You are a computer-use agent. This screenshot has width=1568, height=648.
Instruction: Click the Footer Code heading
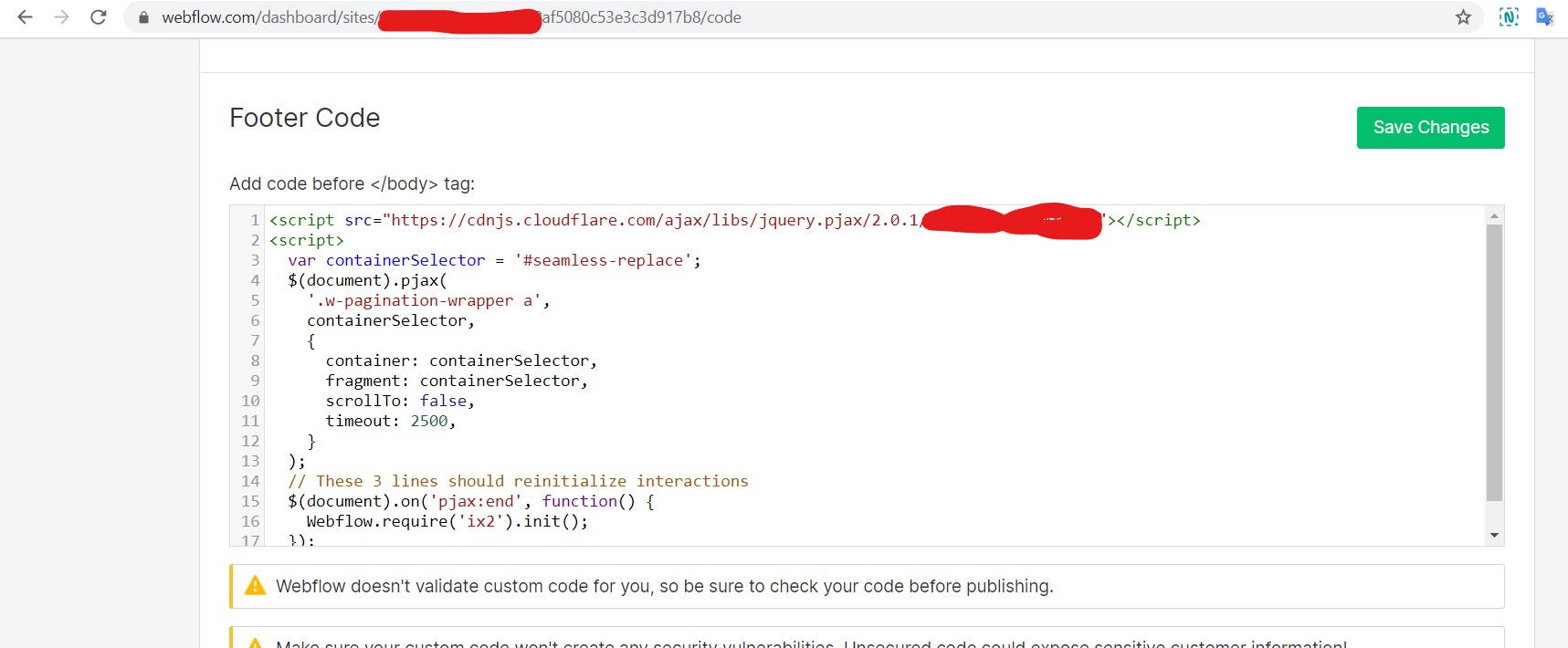coord(304,118)
